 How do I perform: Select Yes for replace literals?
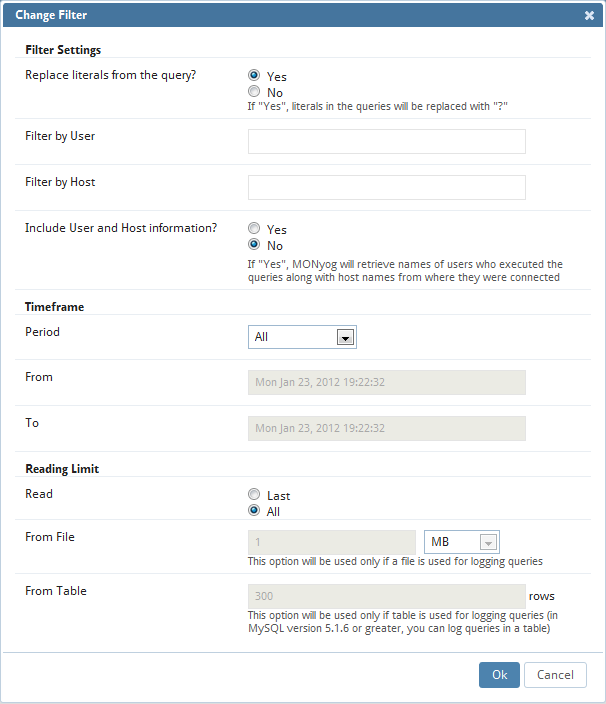tap(254, 75)
